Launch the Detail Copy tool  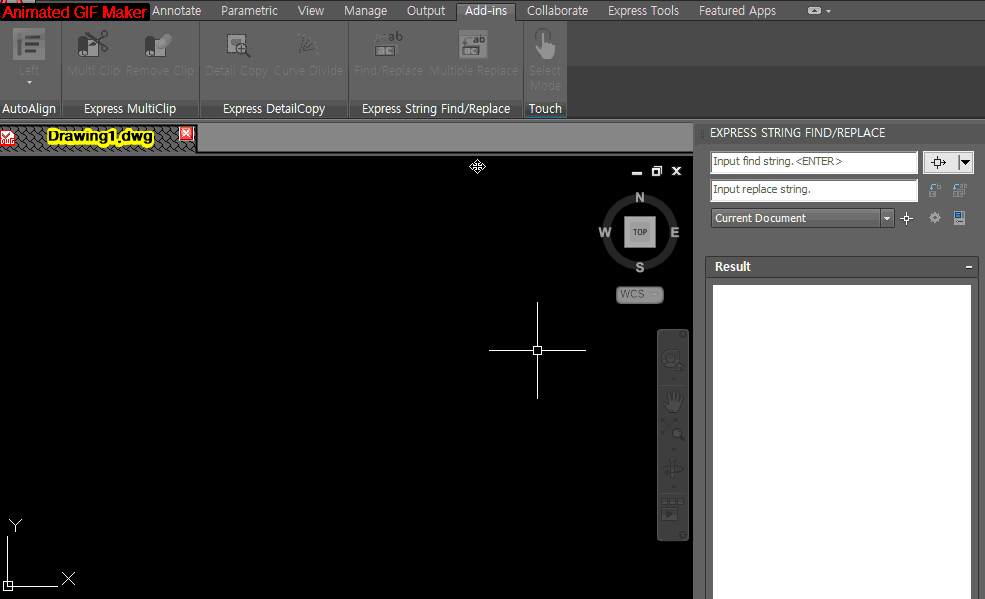click(237, 54)
